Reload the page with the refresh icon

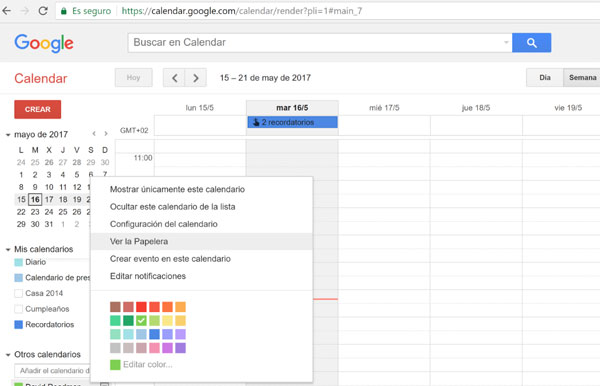tap(43, 11)
